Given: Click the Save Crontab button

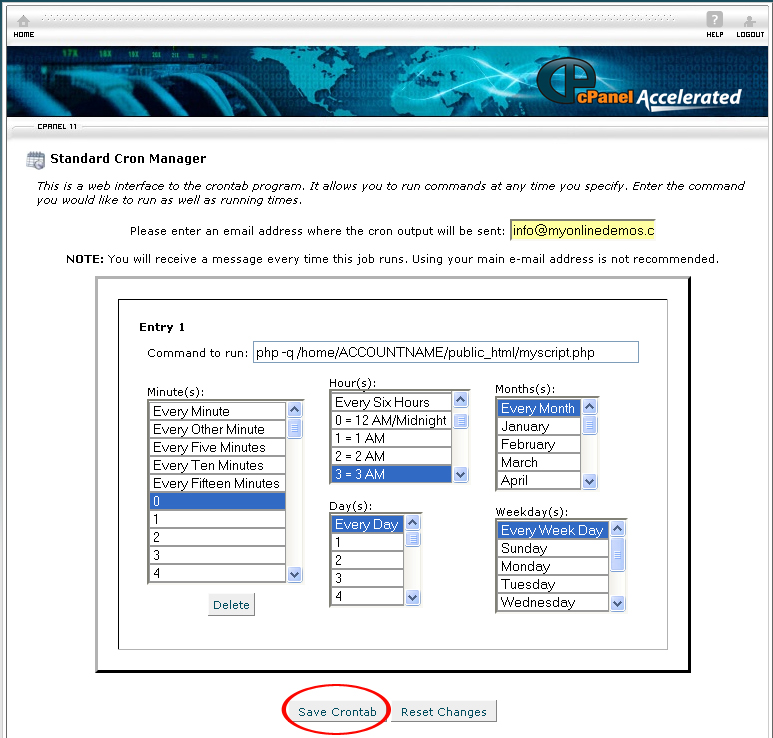Looking at the screenshot, I should tap(337, 711).
